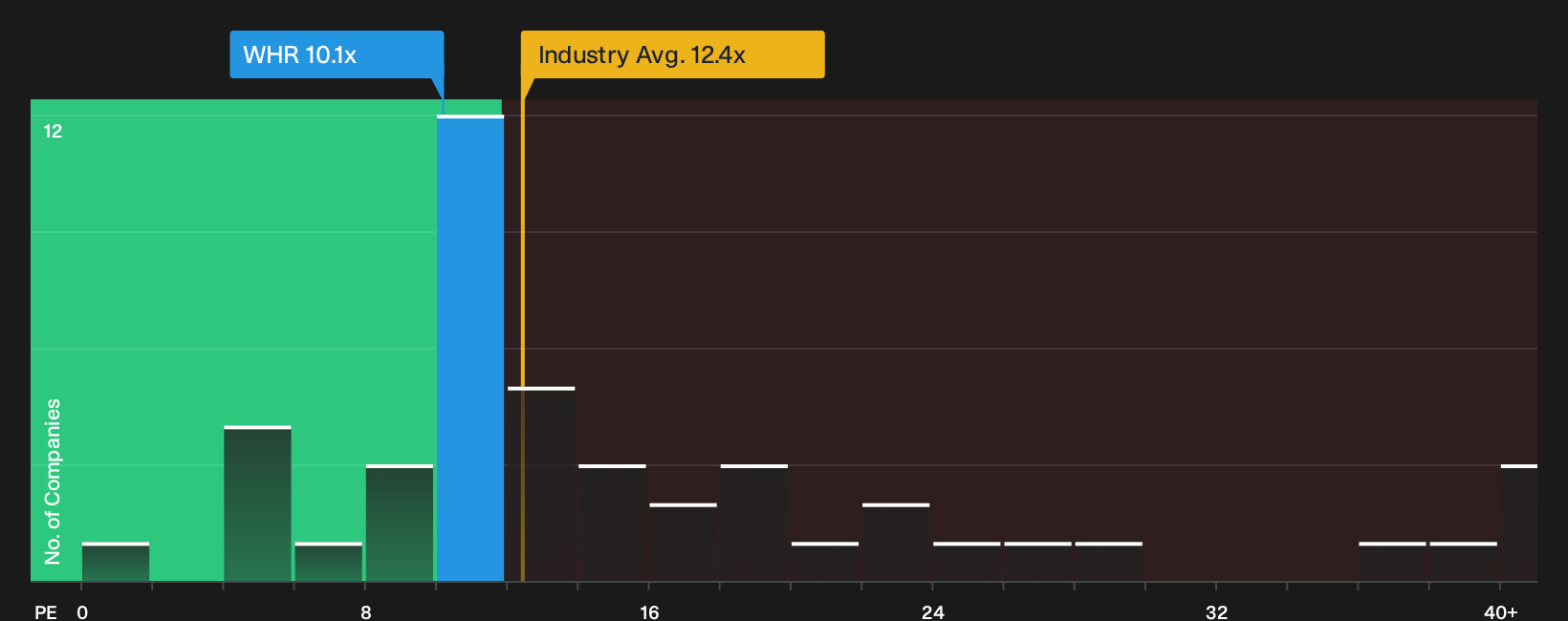Click the PE axis label 32

tap(1216, 611)
